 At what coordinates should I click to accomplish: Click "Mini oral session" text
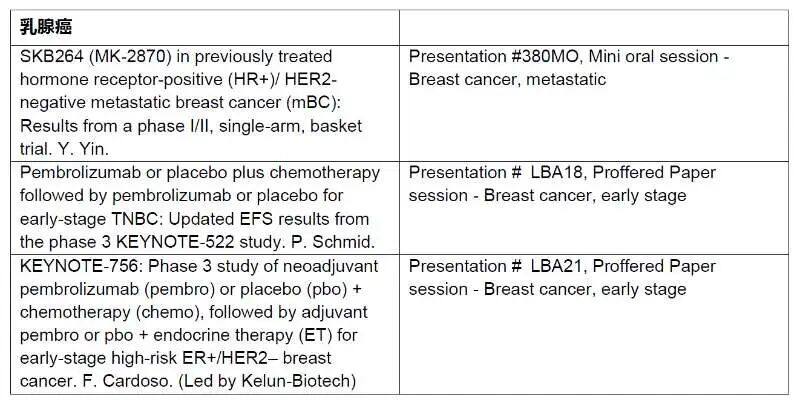click(x=653, y=57)
